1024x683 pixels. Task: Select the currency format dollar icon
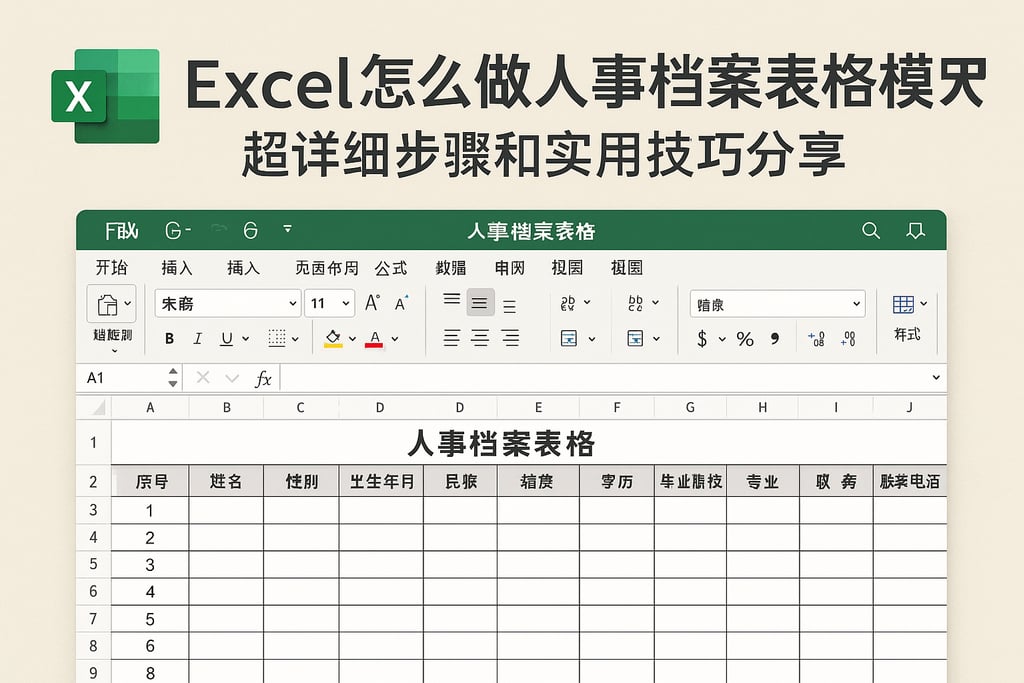point(704,340)
